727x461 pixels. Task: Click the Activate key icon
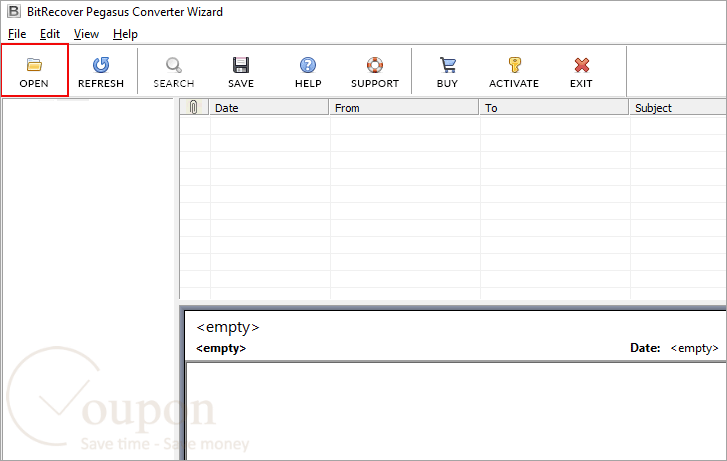click(514, 65)
